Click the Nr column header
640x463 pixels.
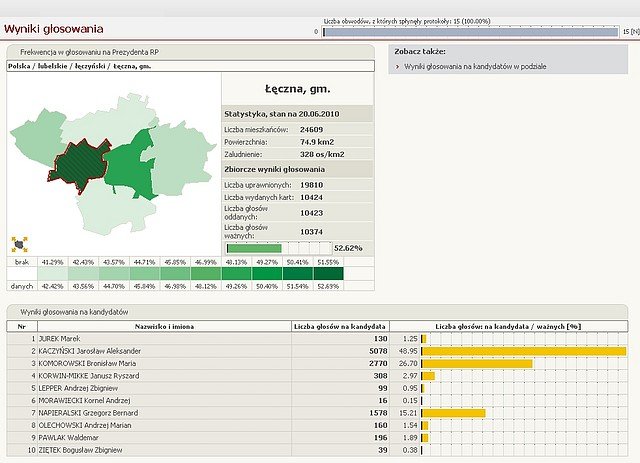(x=20, y=326)
